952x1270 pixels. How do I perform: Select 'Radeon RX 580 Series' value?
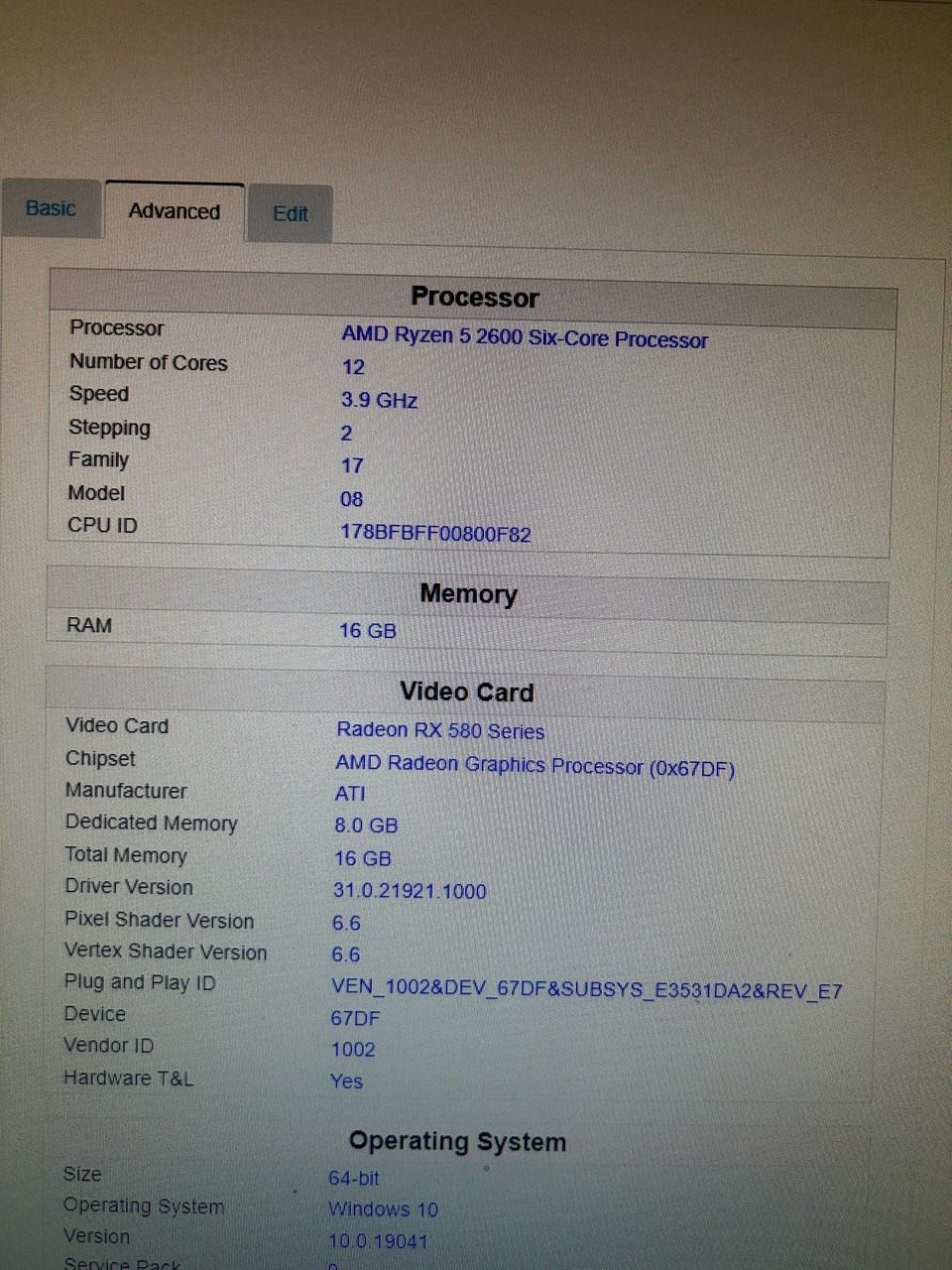[x=440, y=730]
